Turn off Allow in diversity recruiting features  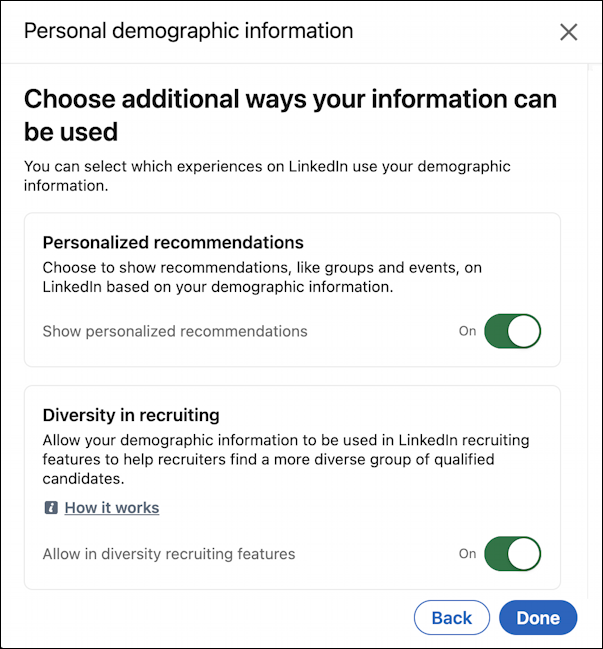click(512, 554)
